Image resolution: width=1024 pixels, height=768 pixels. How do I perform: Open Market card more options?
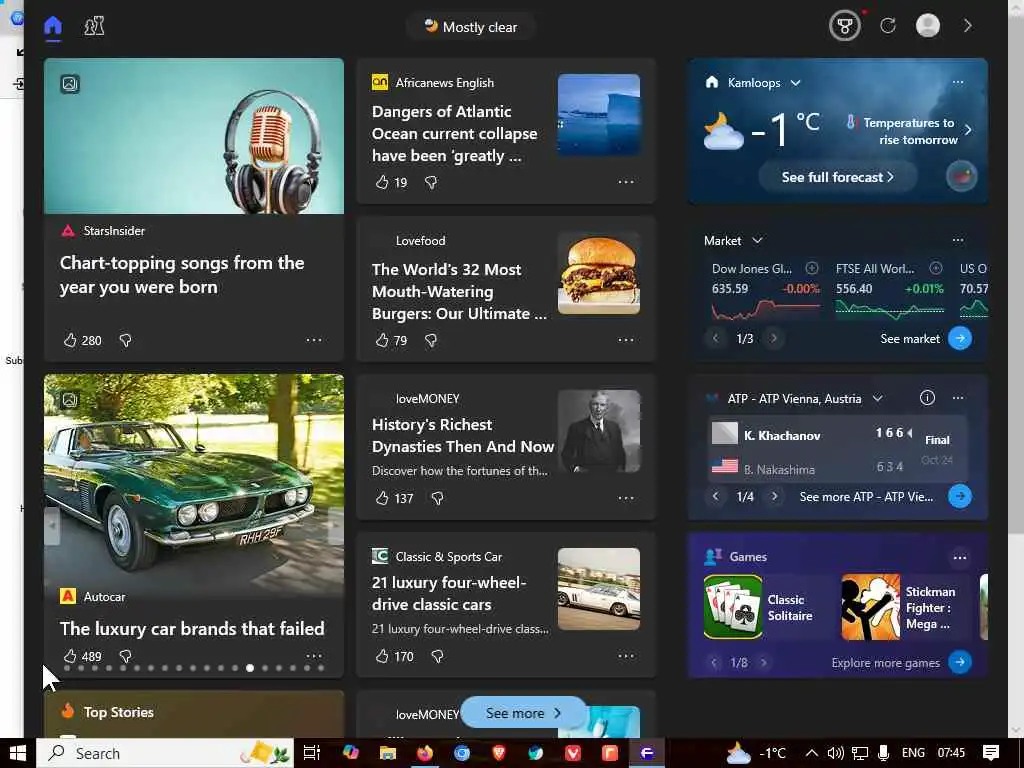[958, 240]
